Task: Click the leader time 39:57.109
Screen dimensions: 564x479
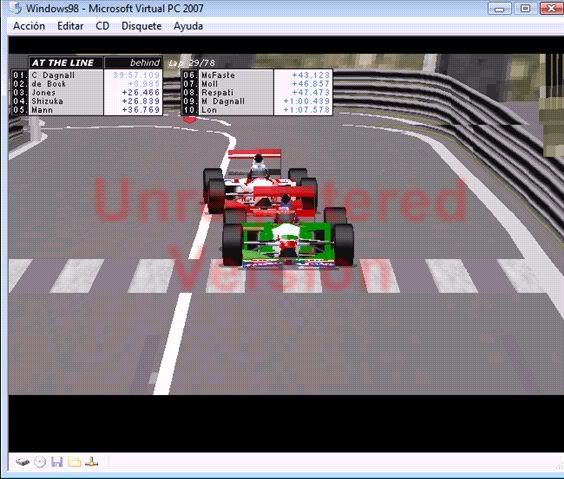Action: coord(136,75)
